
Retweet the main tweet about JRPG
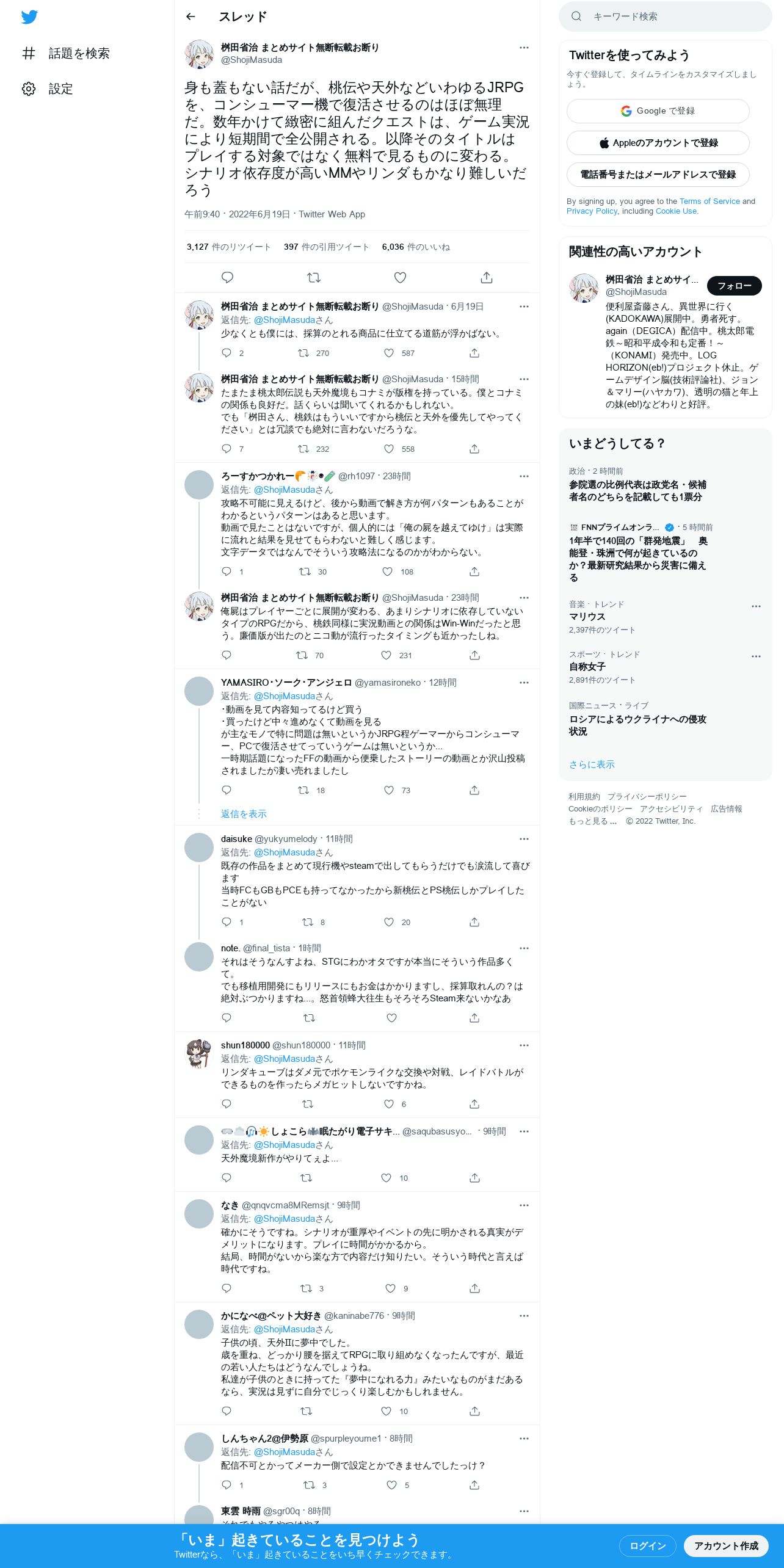313,278
